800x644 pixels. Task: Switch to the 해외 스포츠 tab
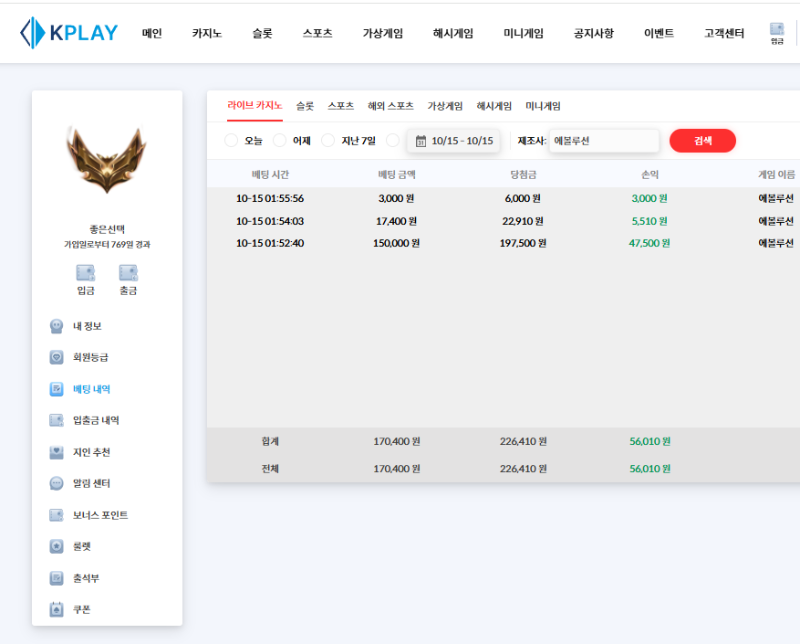(x=390, y=106)
